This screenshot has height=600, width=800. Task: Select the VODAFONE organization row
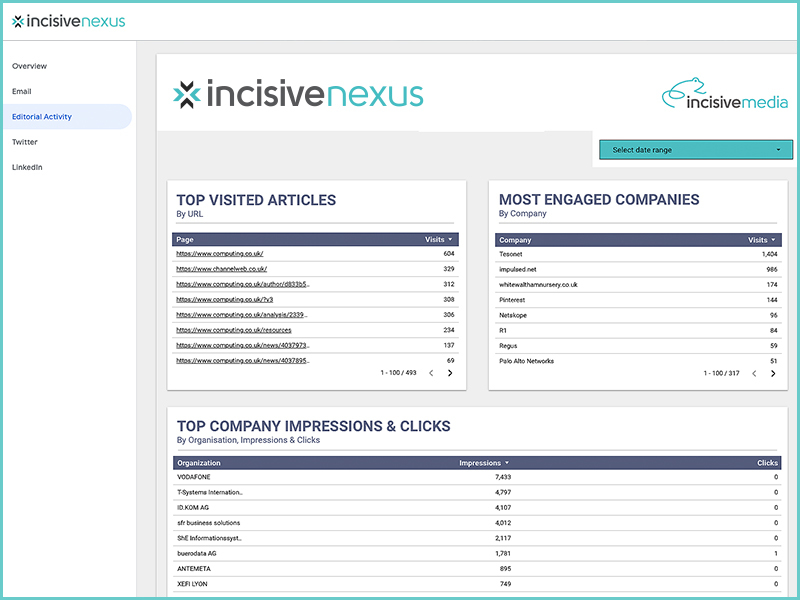pos(477,477)
